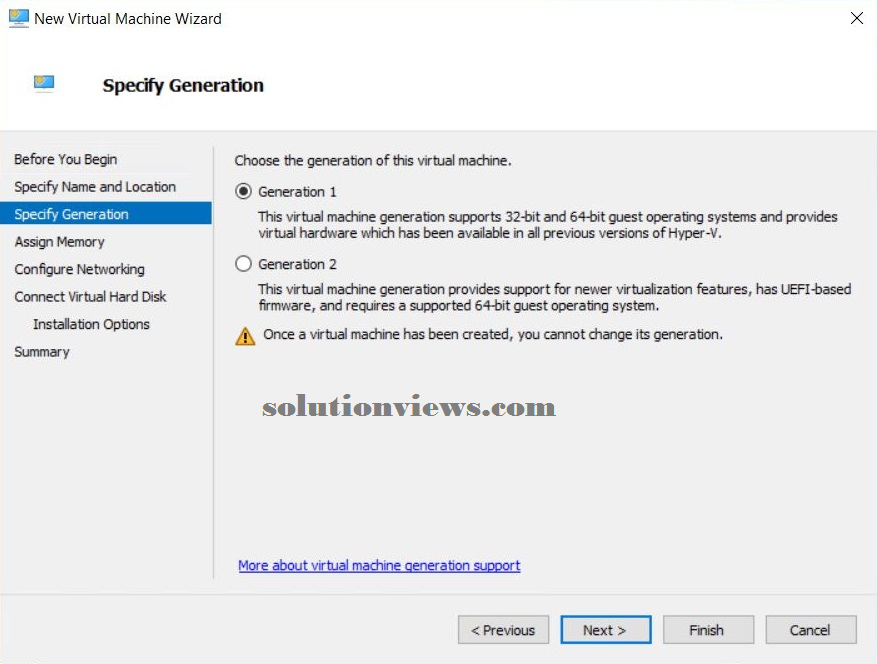
Task: Open Specify Name and Location step
Action: [95, 187]
